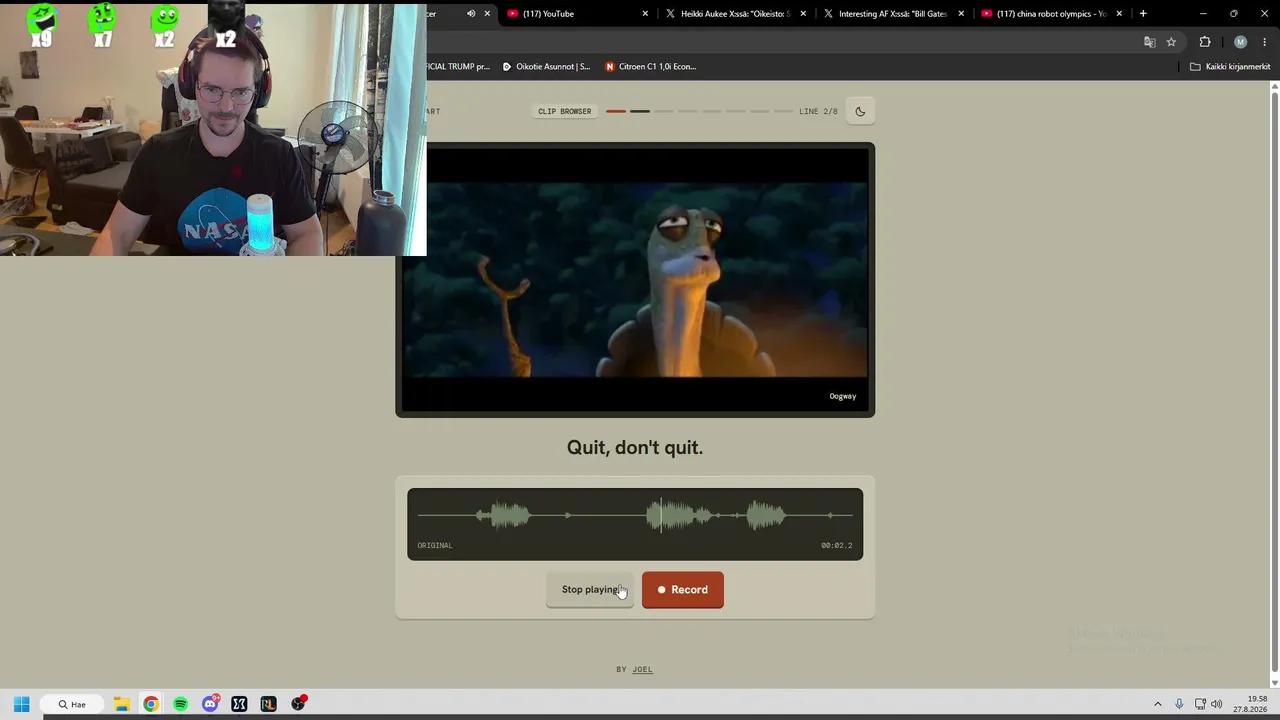This screenshot has width=1280, height=720.
Task: Open the black X-shaped app on the taskbar
Action: point(239,704)
